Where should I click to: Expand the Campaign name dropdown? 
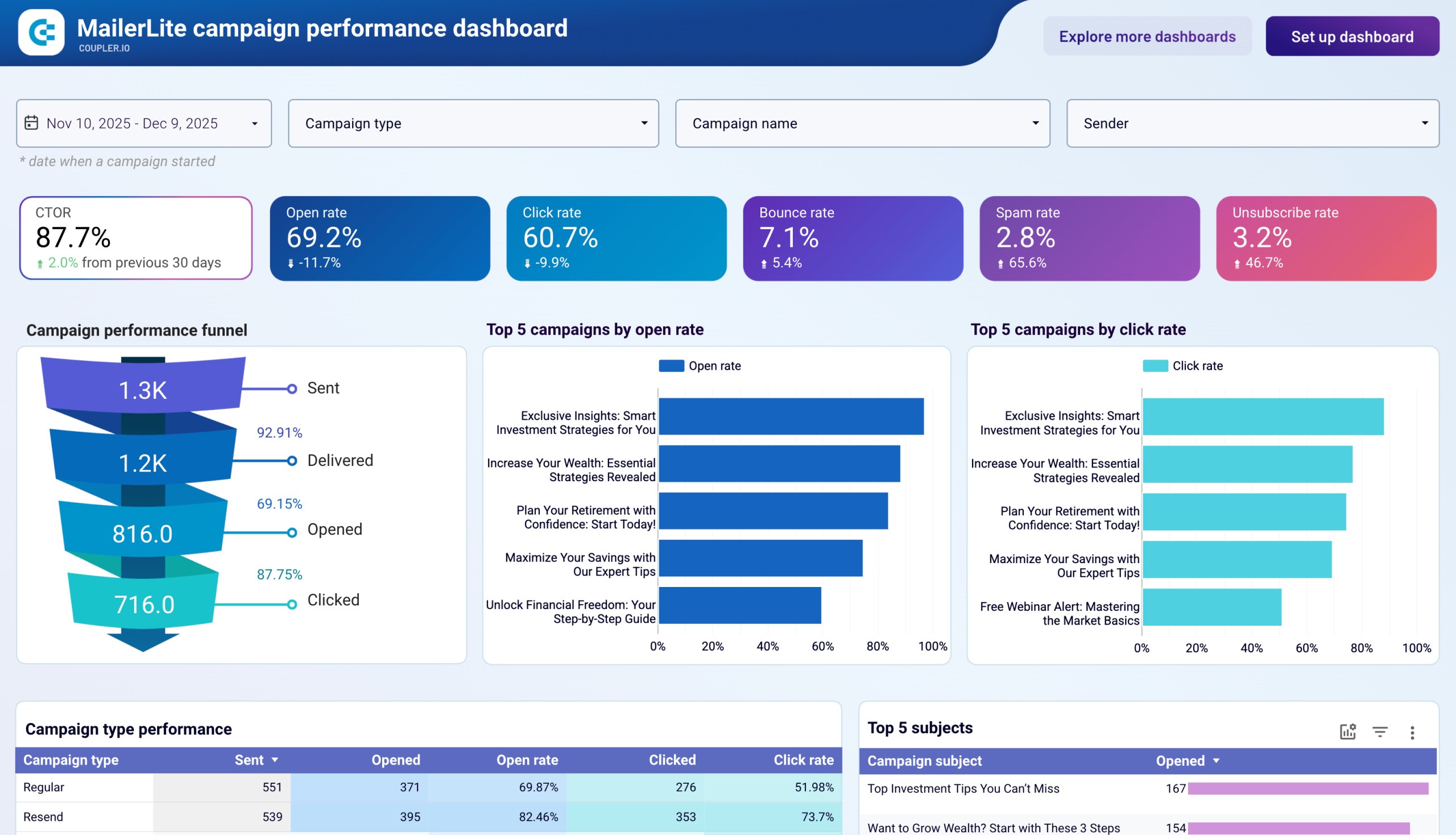point(862,123)
